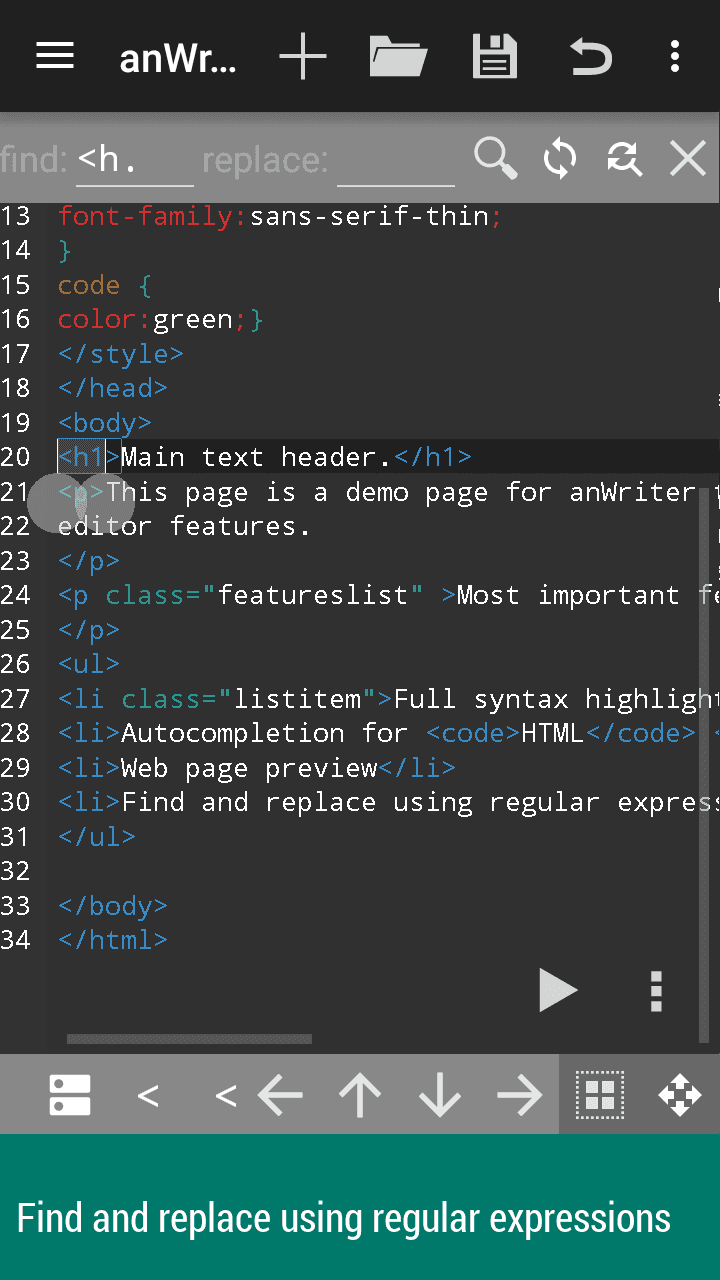This screenshot has height=1280, width=720.
Task: Open the hamburger navigation menu
Action: 55,56
